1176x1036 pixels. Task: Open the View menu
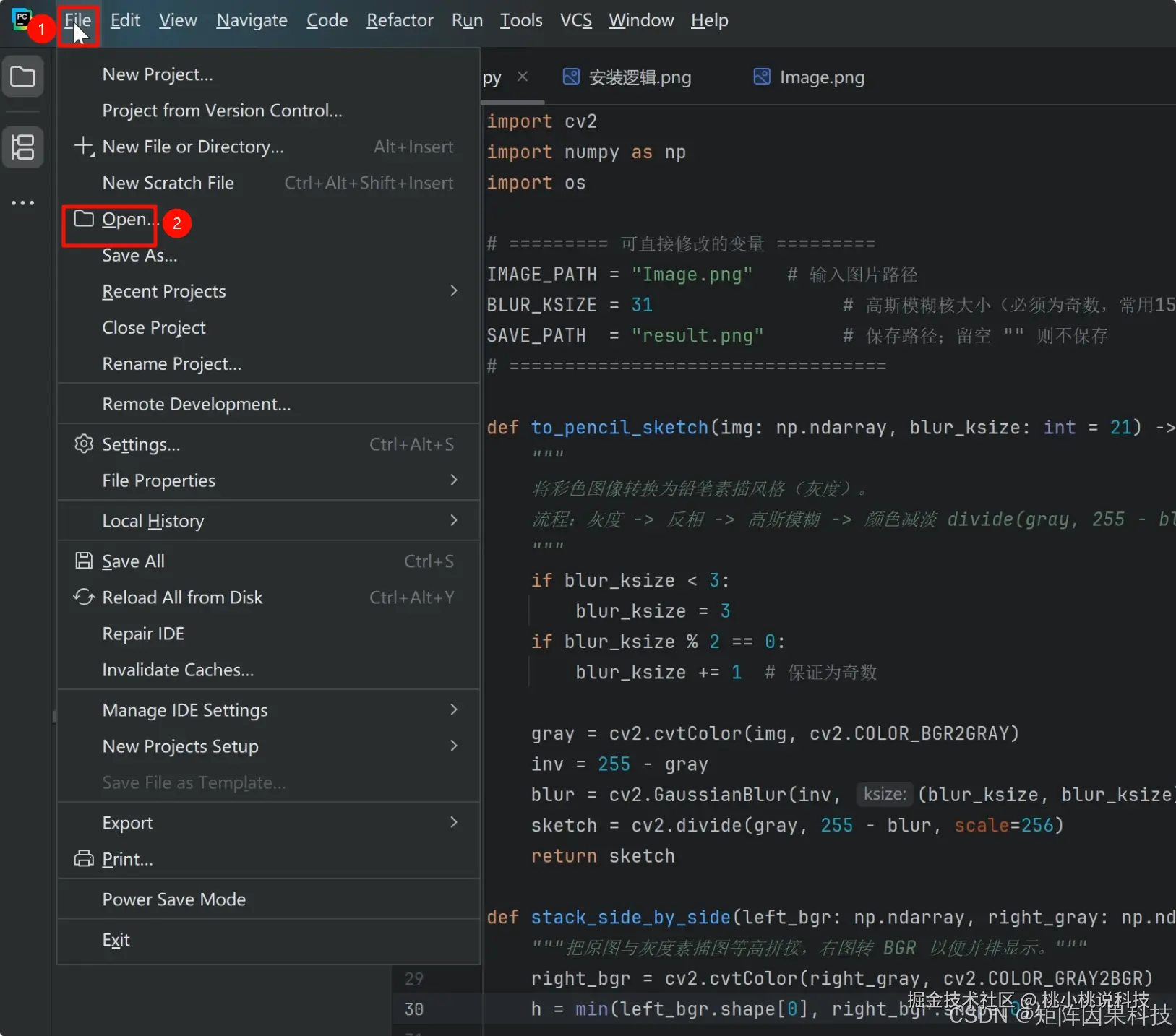pyautogui.click(x=178, y=20)
